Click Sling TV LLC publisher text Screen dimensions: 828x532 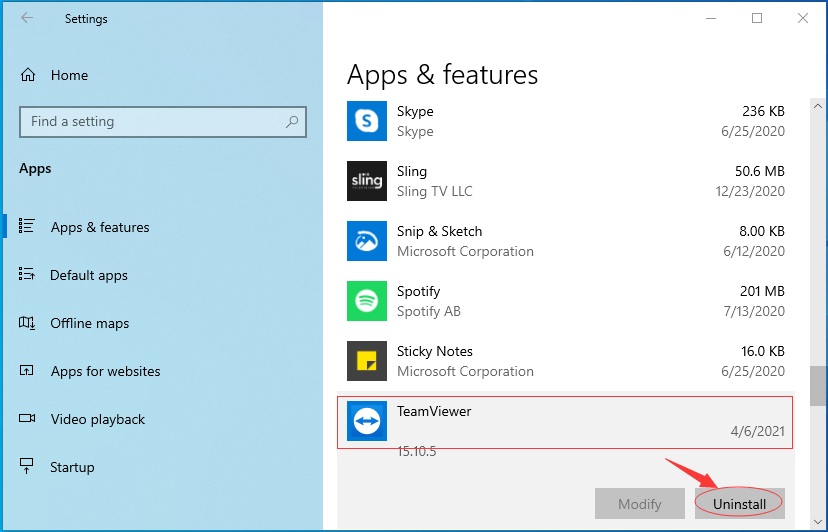[x=435, y=191]
